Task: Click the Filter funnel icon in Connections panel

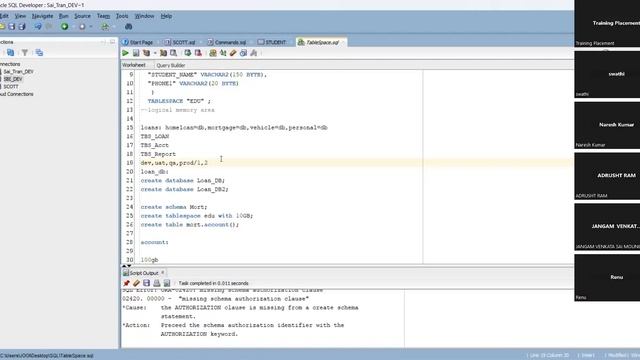Action: pos(25,53)
